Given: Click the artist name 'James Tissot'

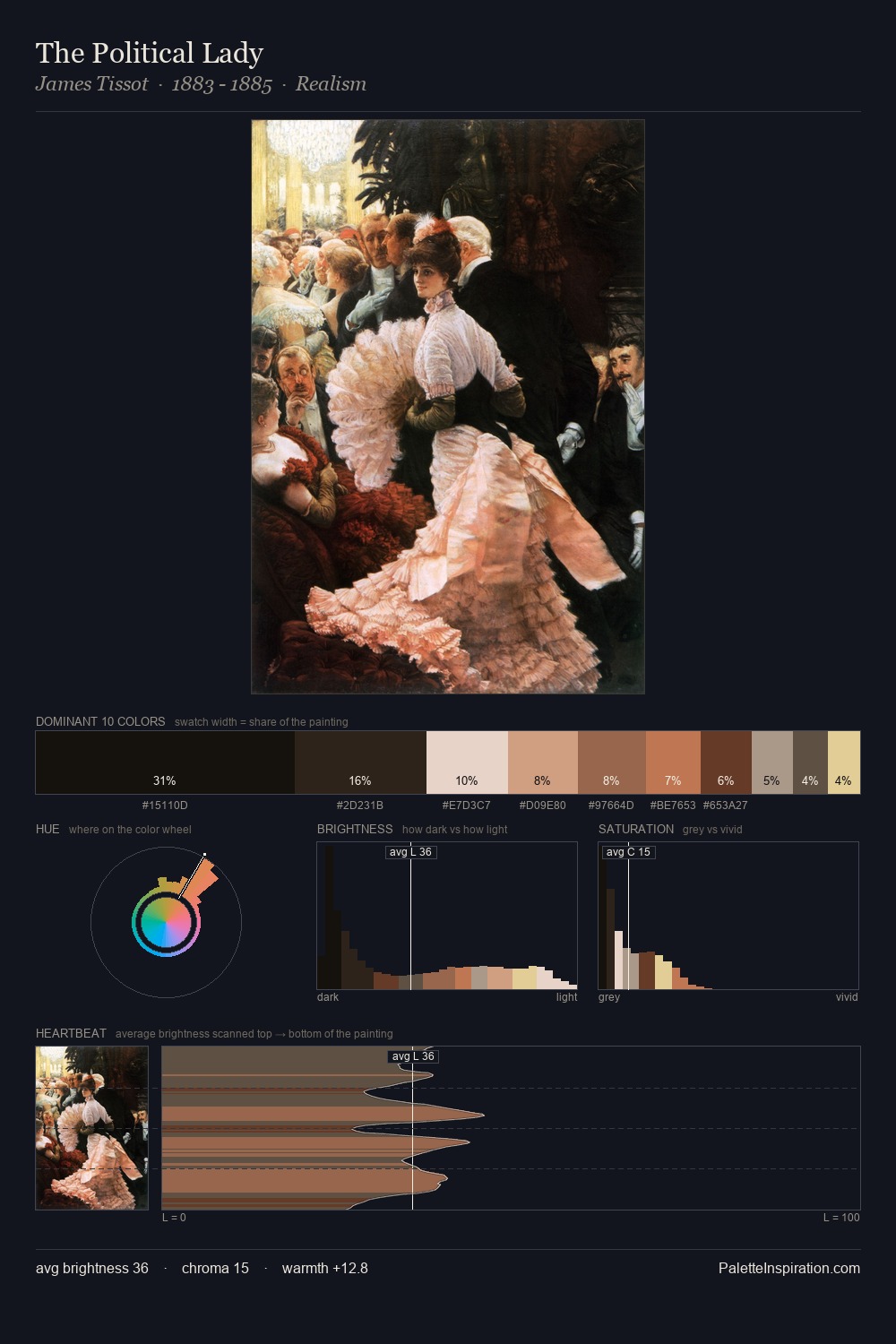Looking at the screenshot, I should tap(91, 84).
